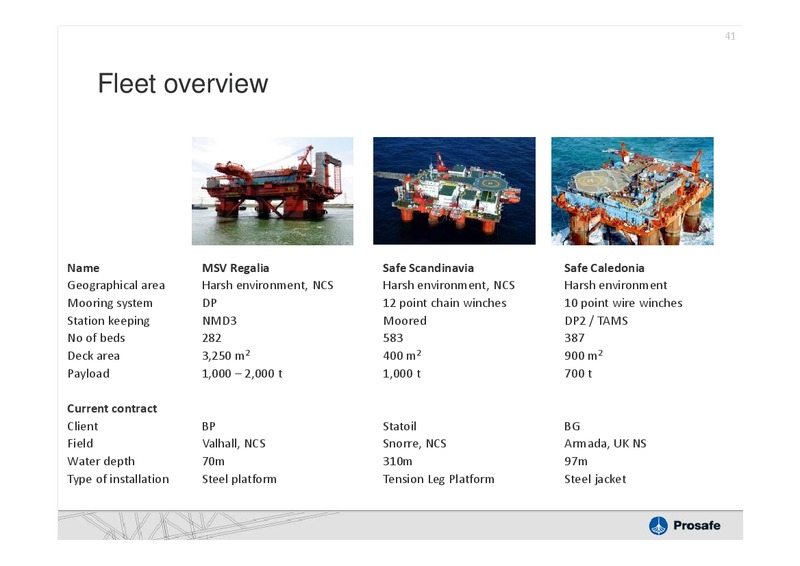Click the '1,000 – 2,000 t' payload value
The image size is (800, 566).
point(242,374)
